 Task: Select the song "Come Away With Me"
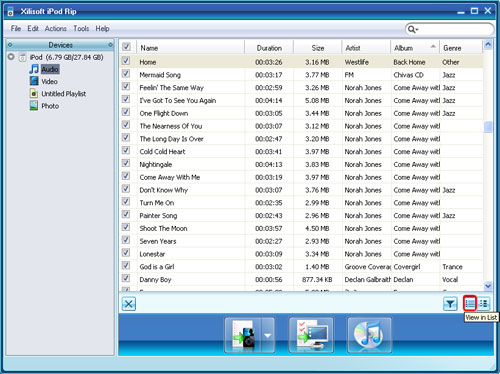[x=170, y=177]
